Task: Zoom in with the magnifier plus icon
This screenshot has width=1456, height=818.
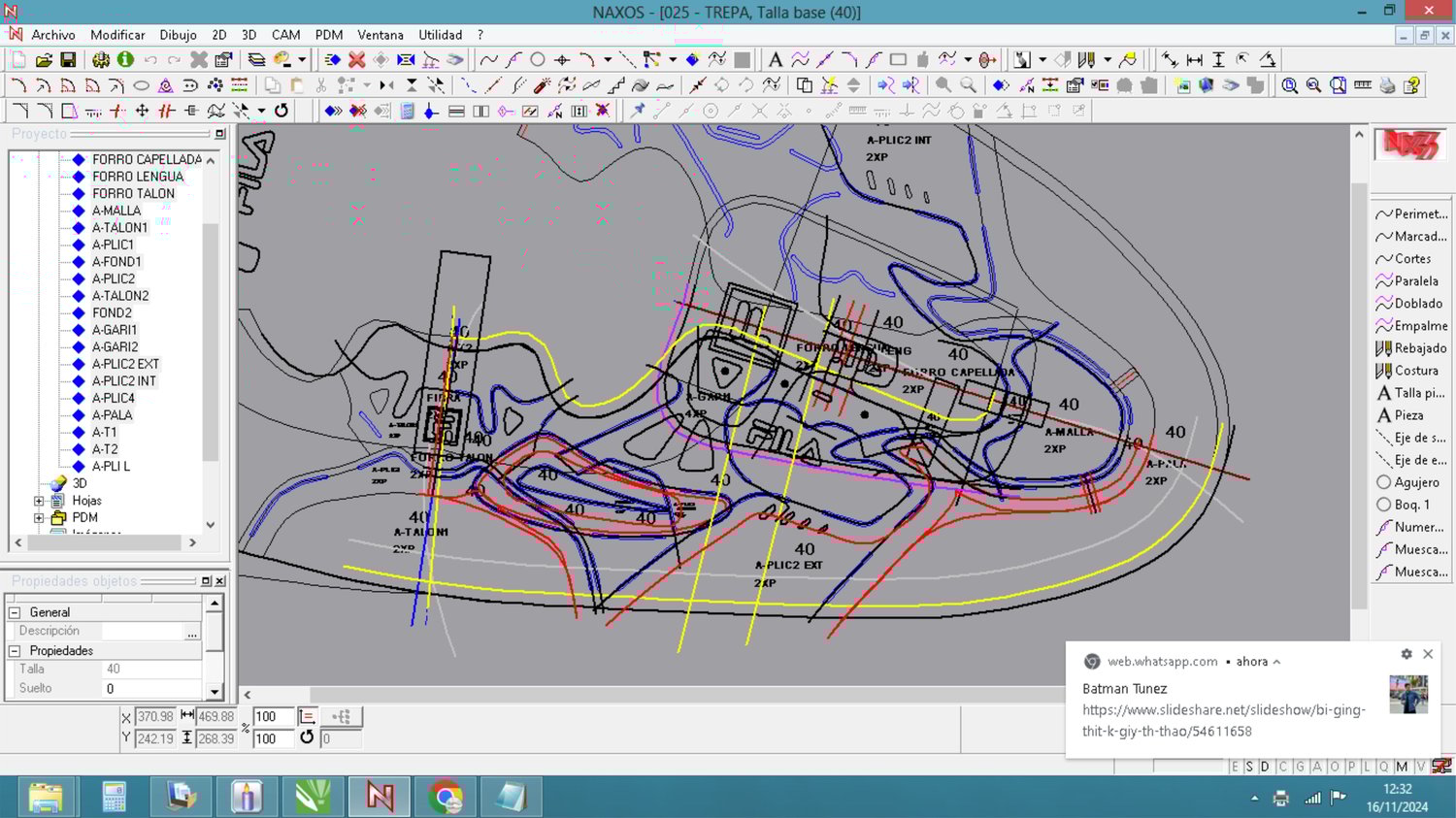Action: pyautogui.click(x=1289, y=85)
